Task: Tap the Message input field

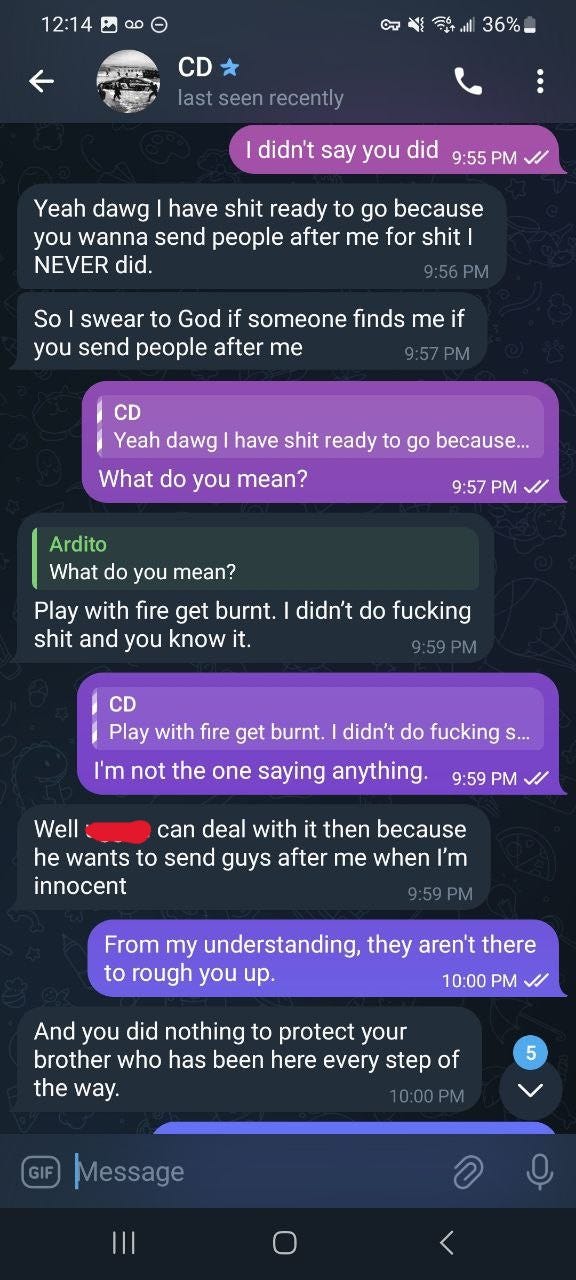Action: click(x=255, y=1172)
